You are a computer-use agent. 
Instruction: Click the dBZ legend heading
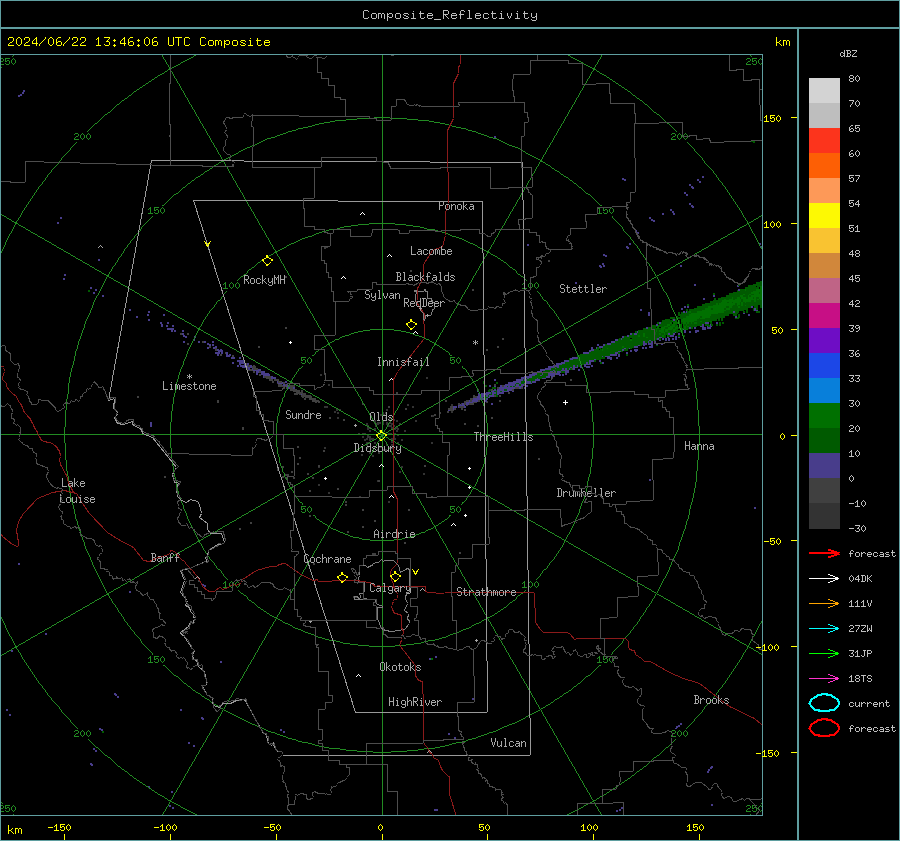pyautogui.click(x=848, y=53)
